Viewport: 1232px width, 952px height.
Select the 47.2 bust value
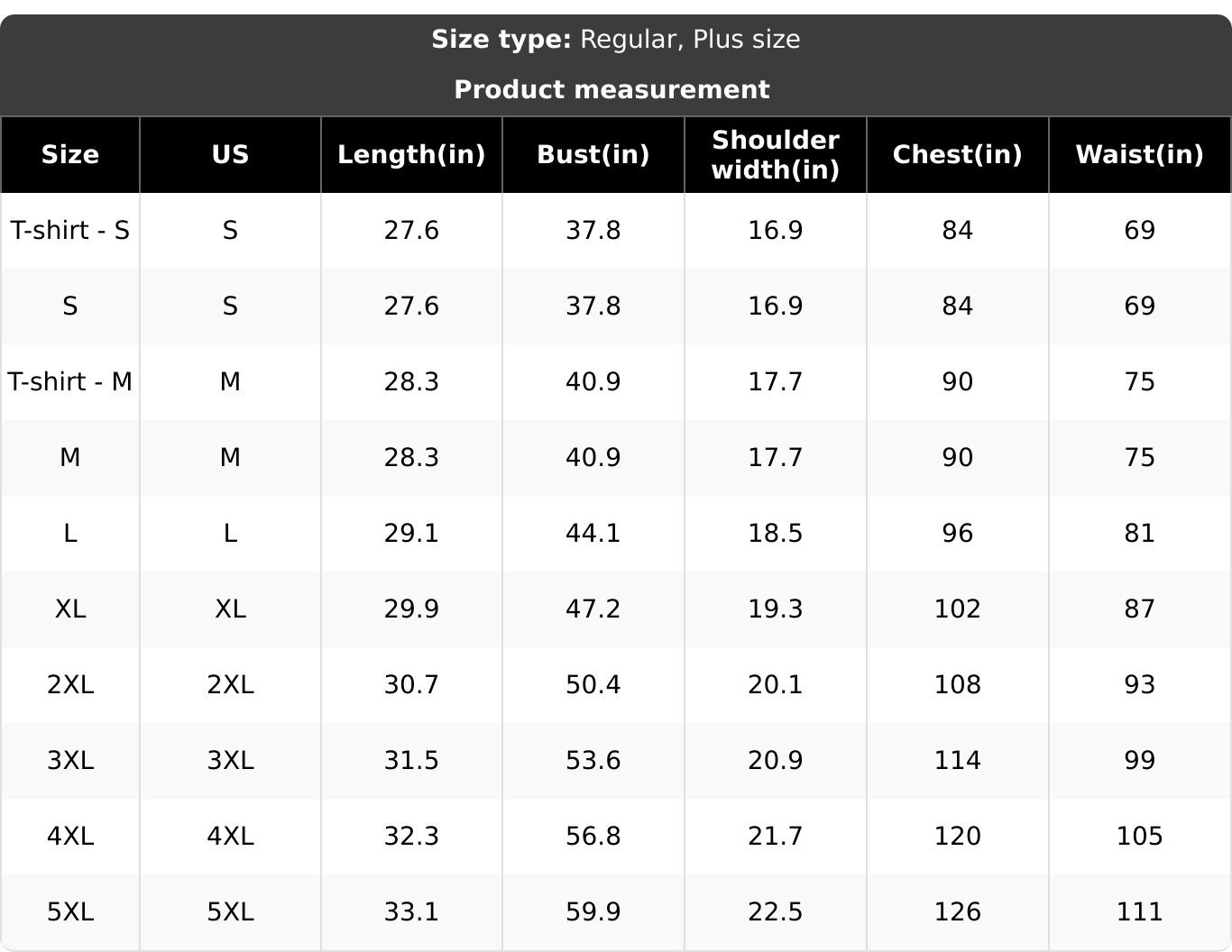click(x=593, y=609)
